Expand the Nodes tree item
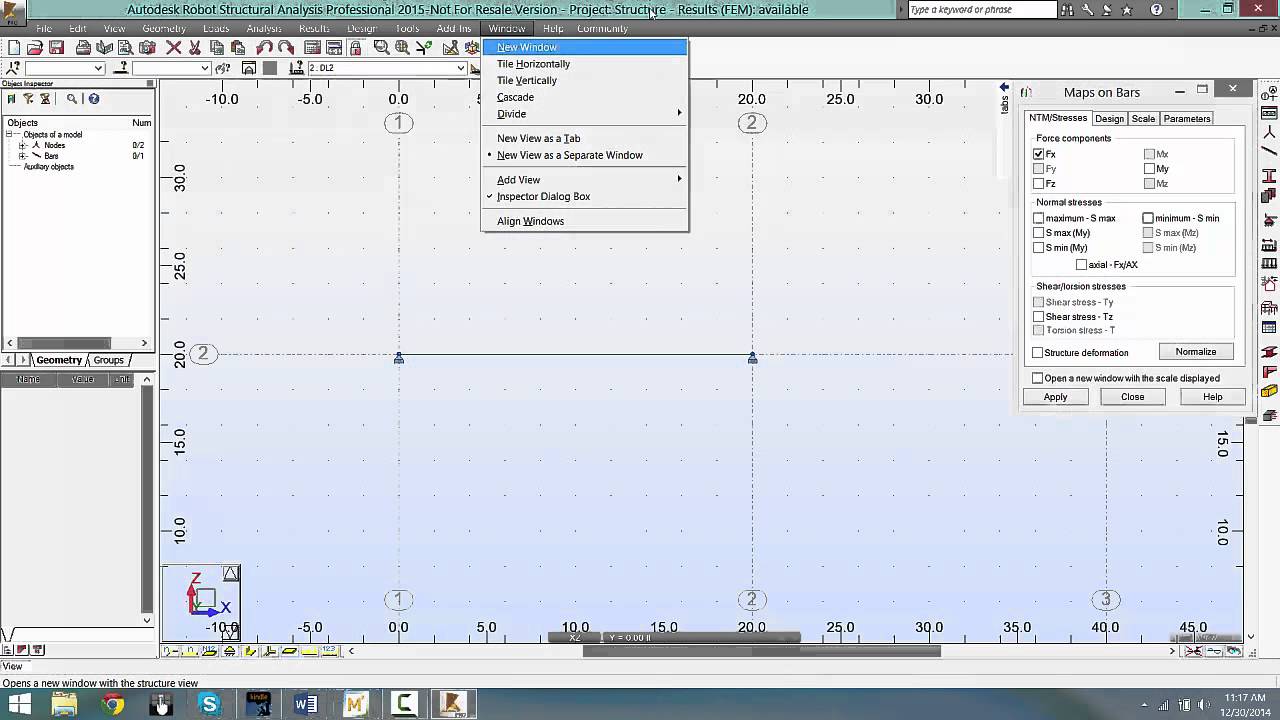This screenshot has height=720, width=1280. pyautogui.click(x=22, y=146)
